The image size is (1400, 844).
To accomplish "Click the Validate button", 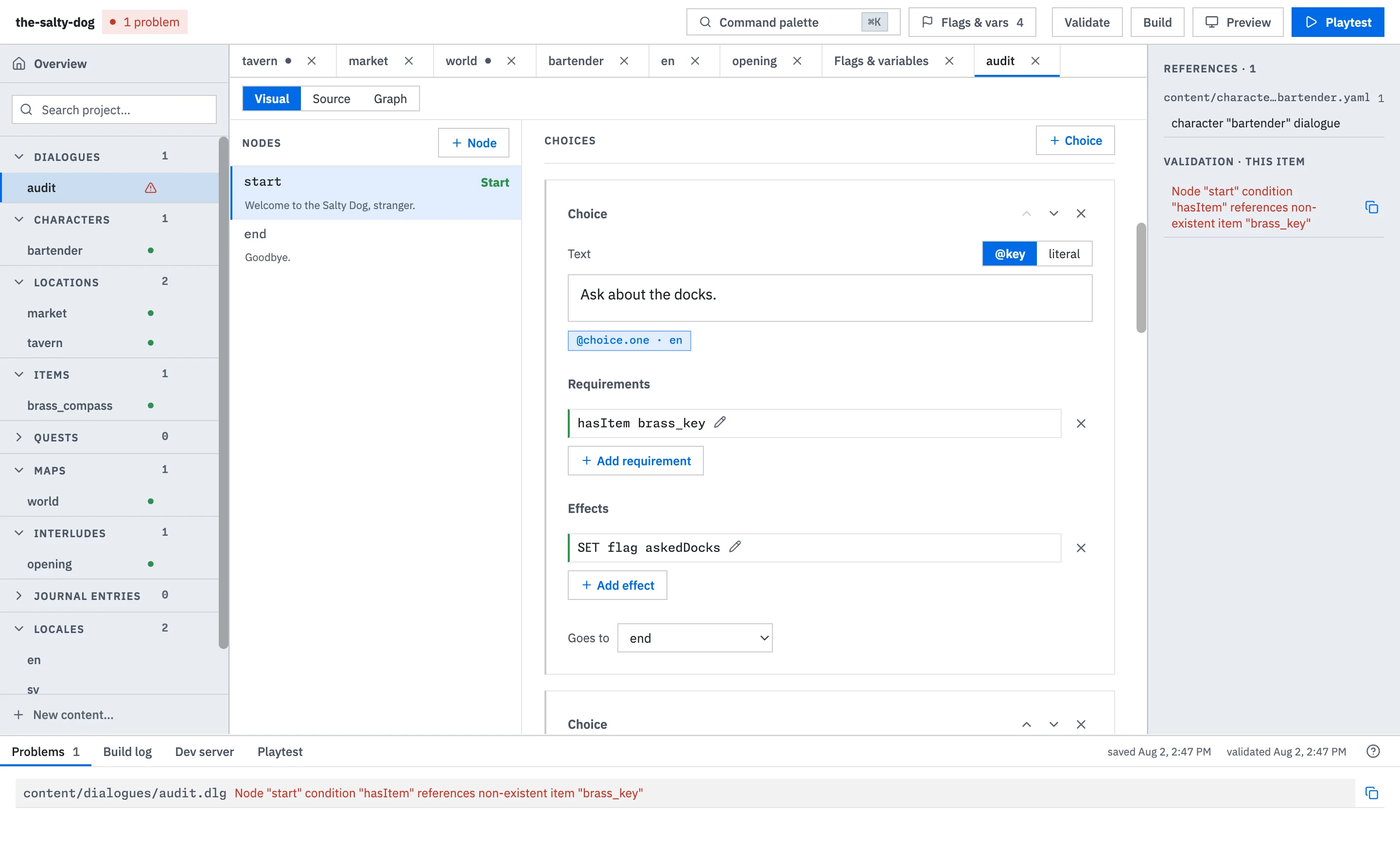I will point(1087,22).
